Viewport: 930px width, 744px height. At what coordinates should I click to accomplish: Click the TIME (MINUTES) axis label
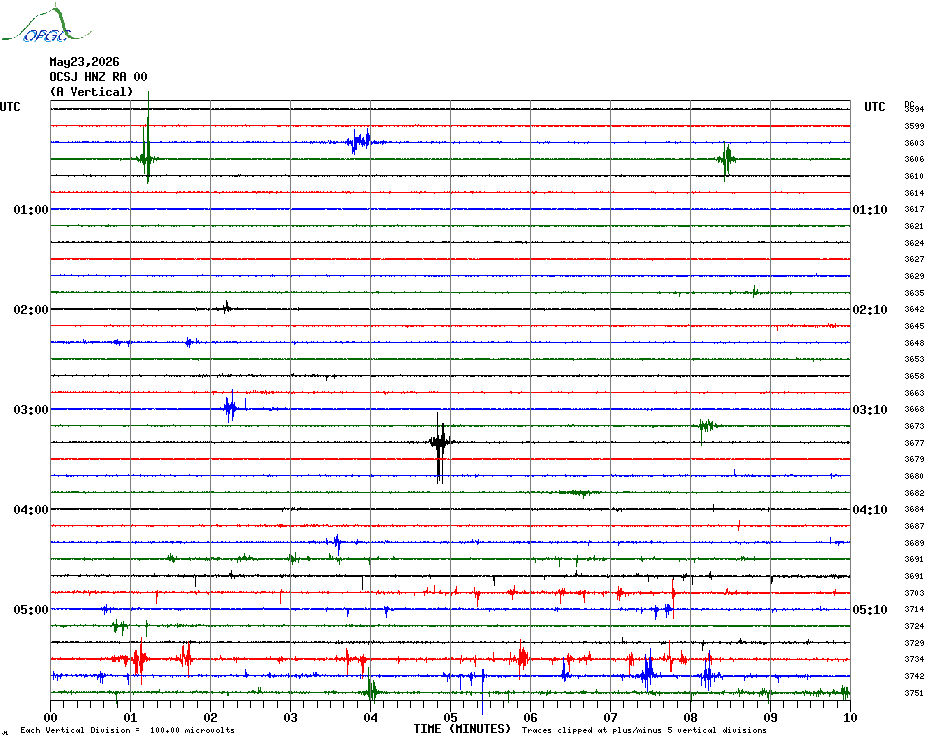tap(462, 729)
